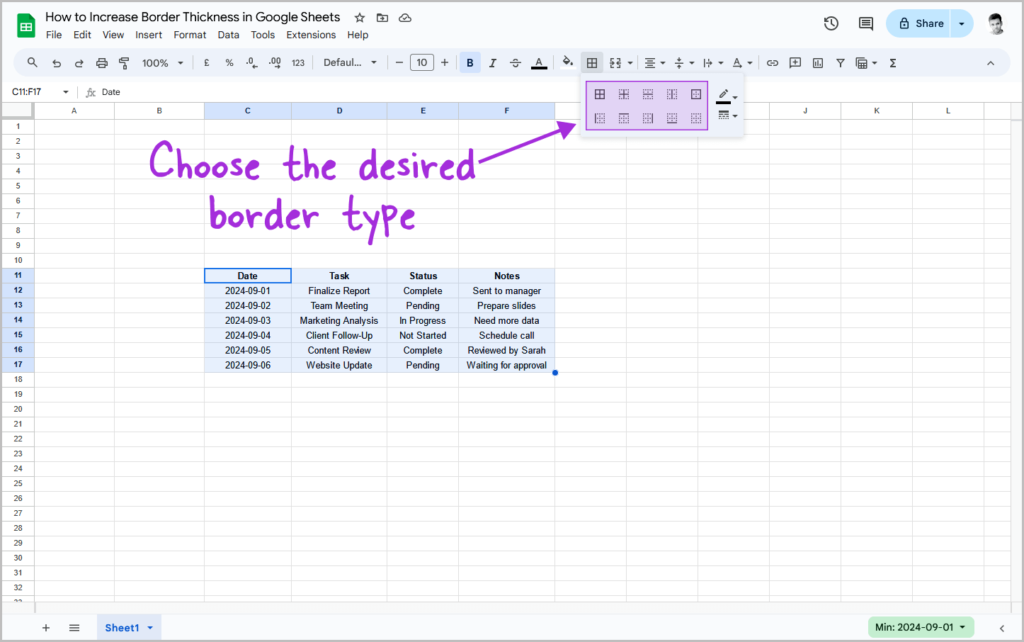The height and width of the screenshot is (642, 1024).
Task: Open the border style dropdown
Action: click(727, 116)
